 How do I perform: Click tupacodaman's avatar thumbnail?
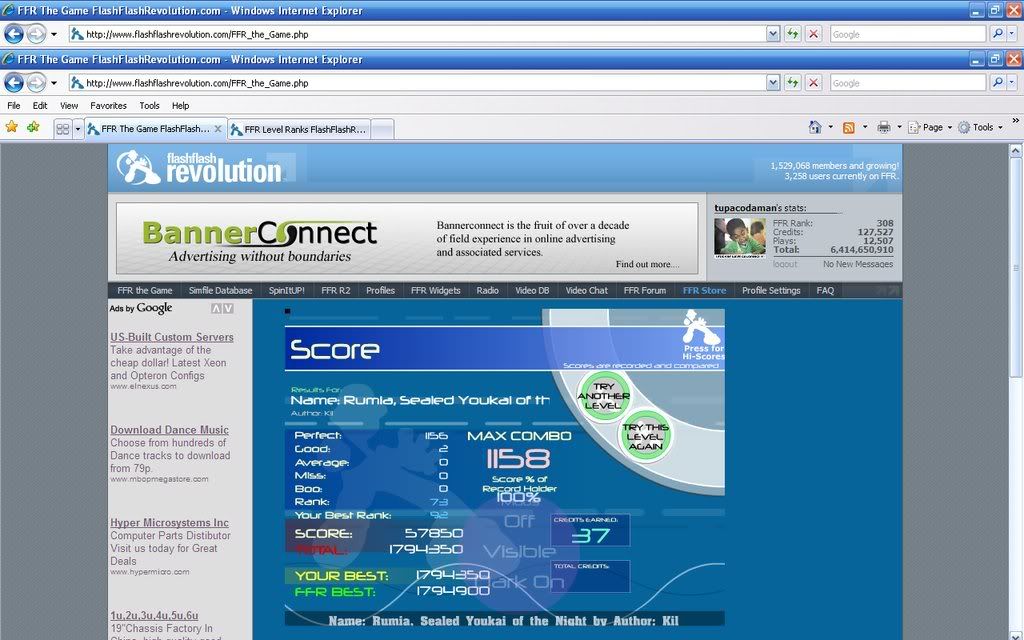coord(739,236)
